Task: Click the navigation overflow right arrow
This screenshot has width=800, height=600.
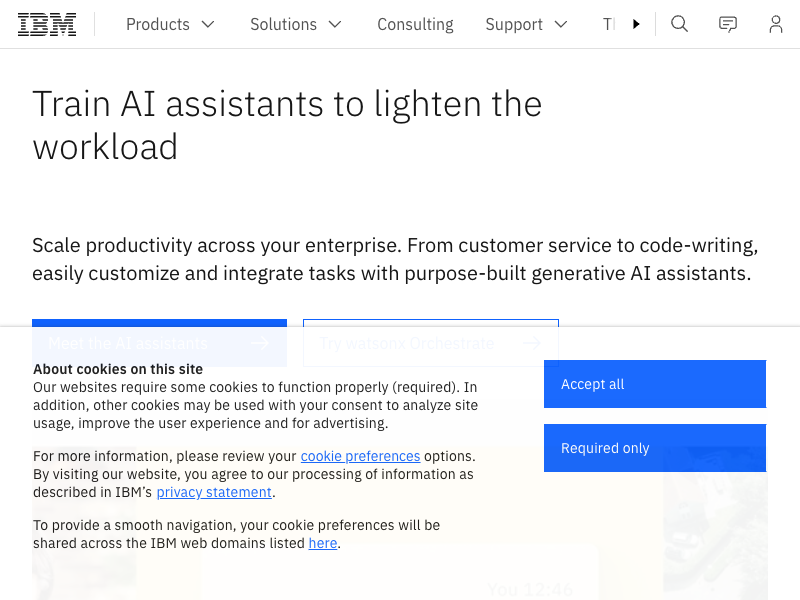Action: click(x=636, y=24)
